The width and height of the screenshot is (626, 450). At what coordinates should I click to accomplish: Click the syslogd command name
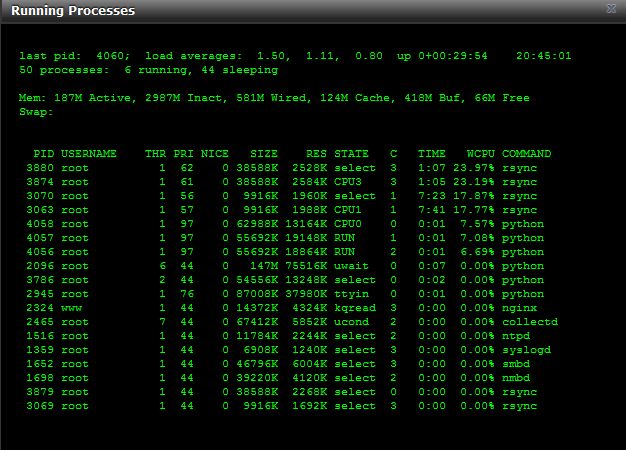pos(526,350)
